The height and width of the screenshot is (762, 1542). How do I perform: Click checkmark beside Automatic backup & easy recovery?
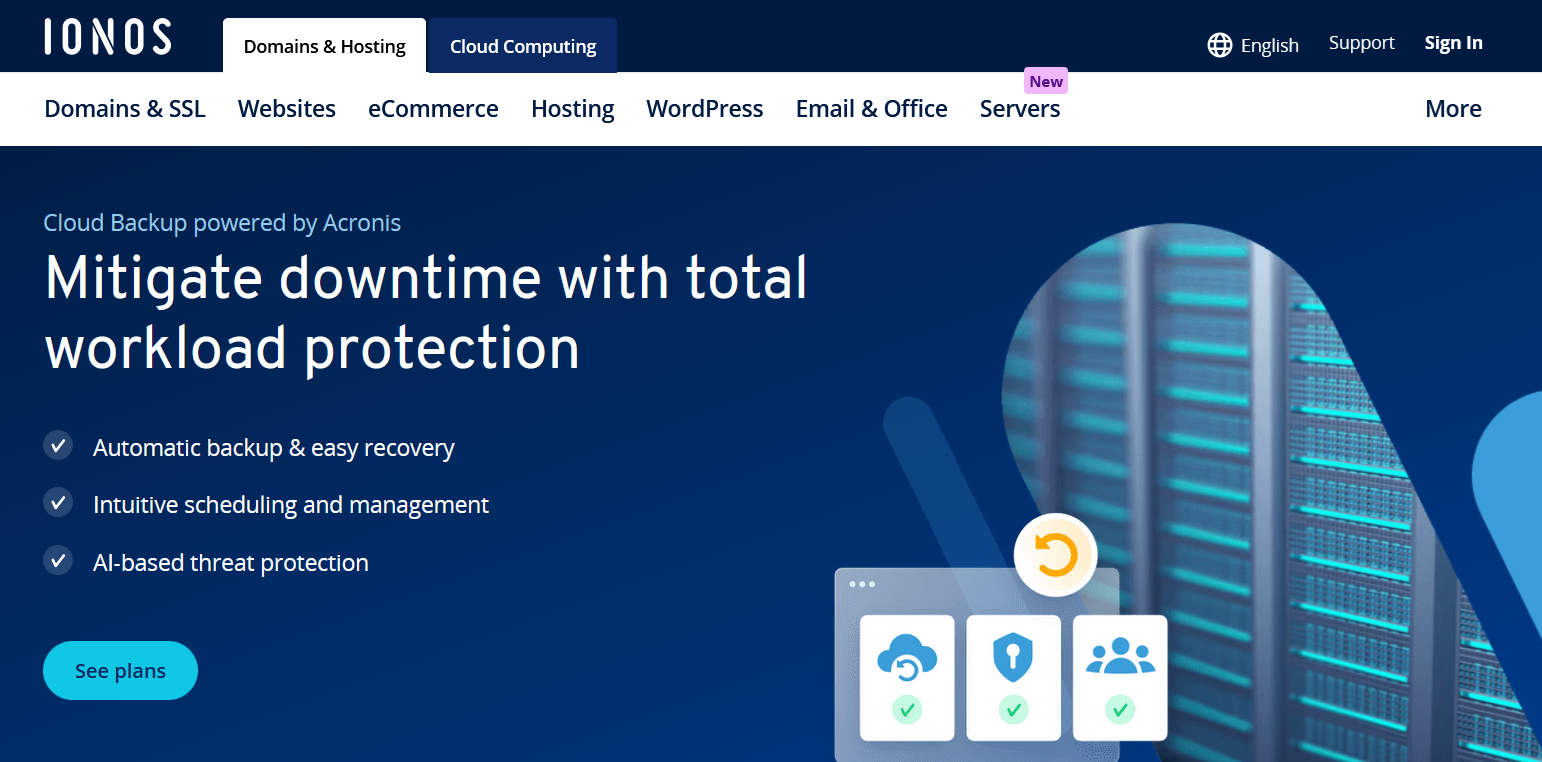click(58, 446)
